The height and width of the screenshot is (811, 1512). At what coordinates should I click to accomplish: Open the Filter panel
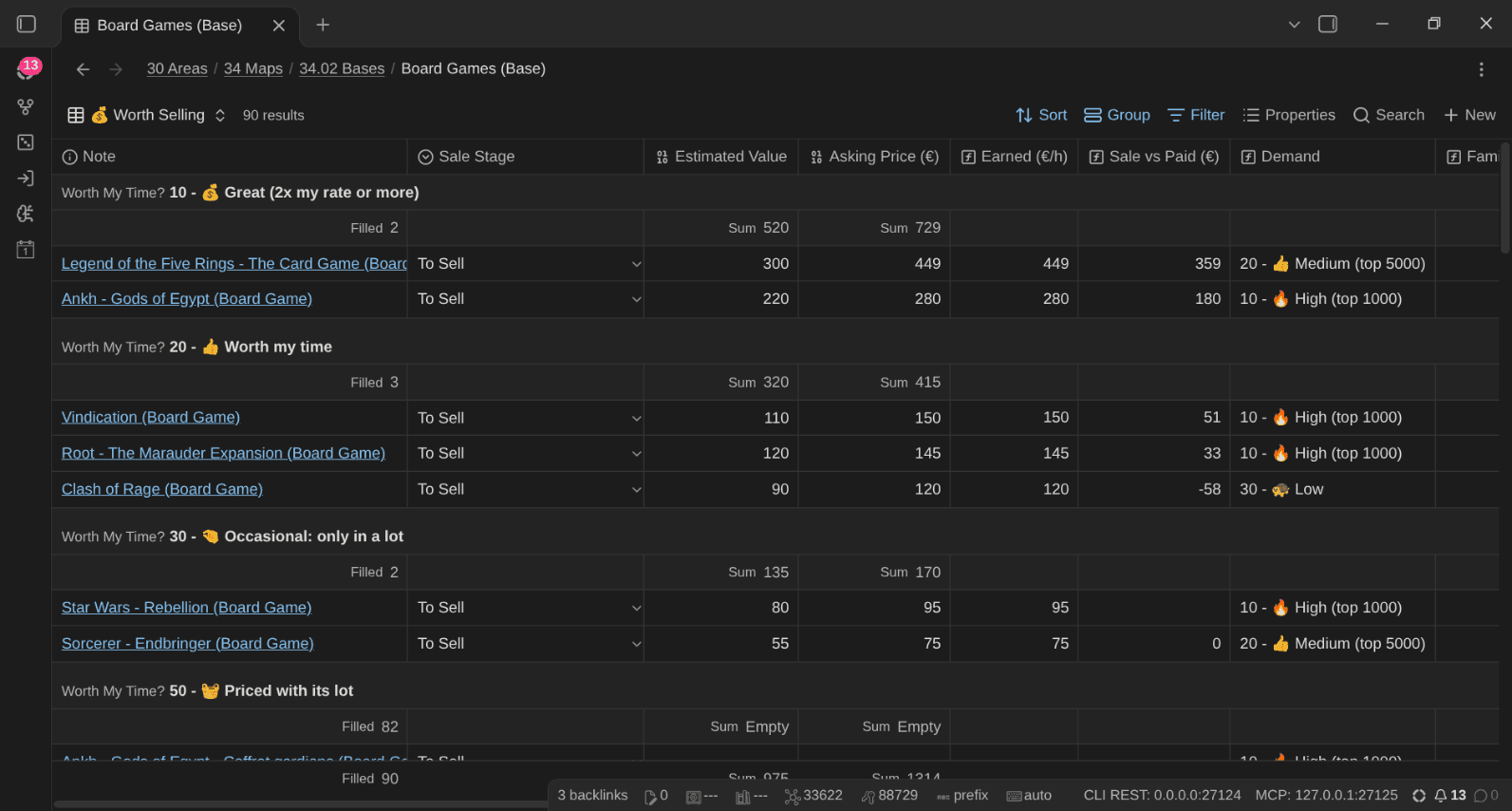tap(1196, 115)
